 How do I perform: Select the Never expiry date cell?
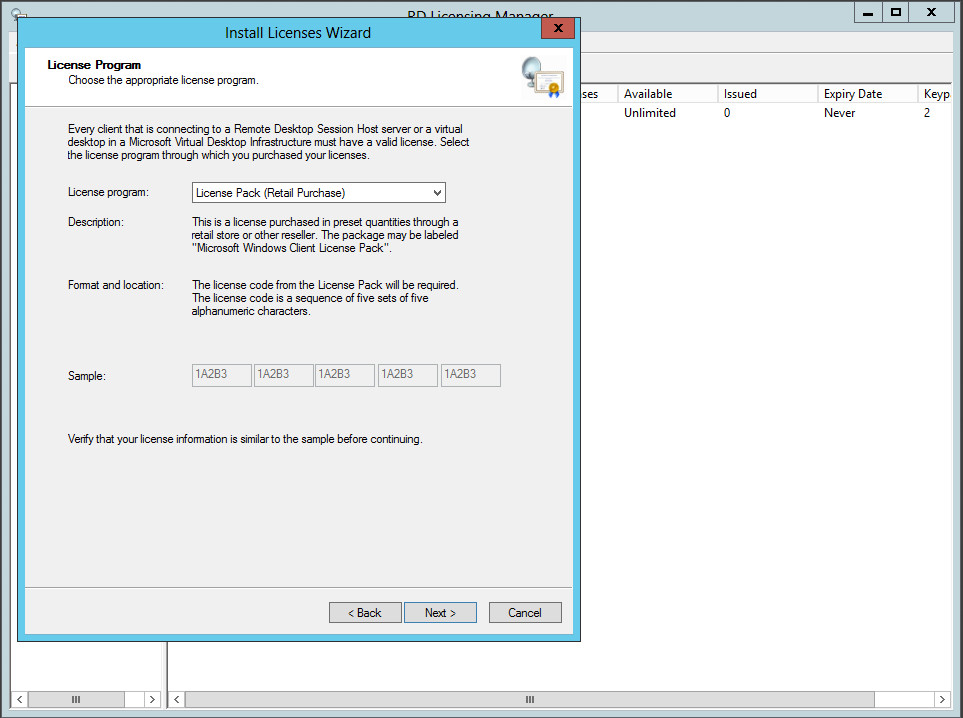coord(840,113)
